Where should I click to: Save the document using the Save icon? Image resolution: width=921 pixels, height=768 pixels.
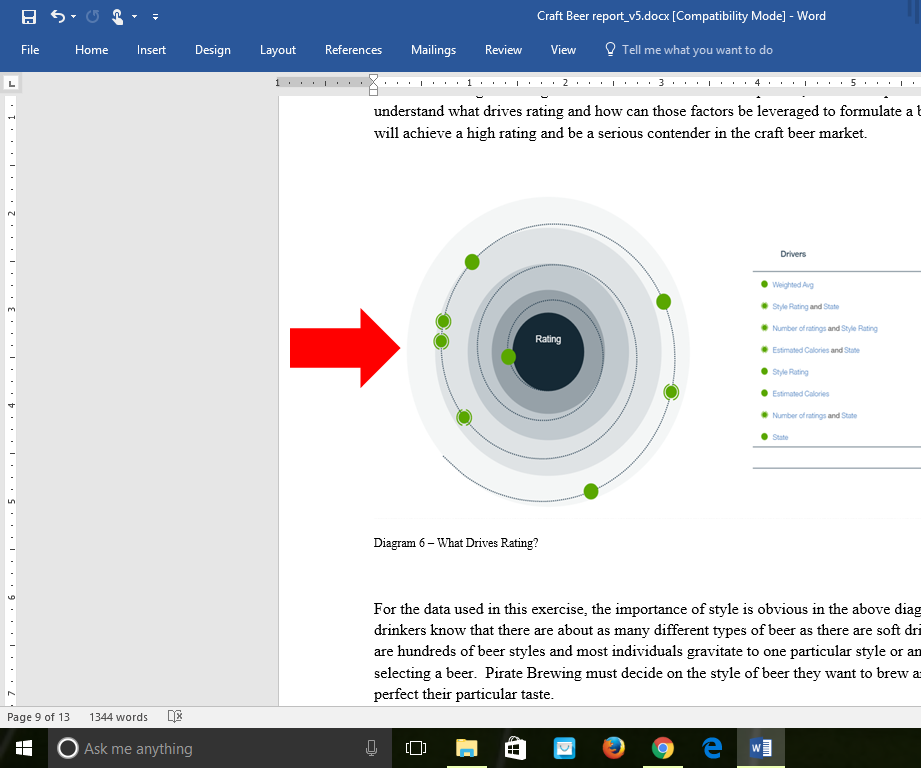click(29, 16)
